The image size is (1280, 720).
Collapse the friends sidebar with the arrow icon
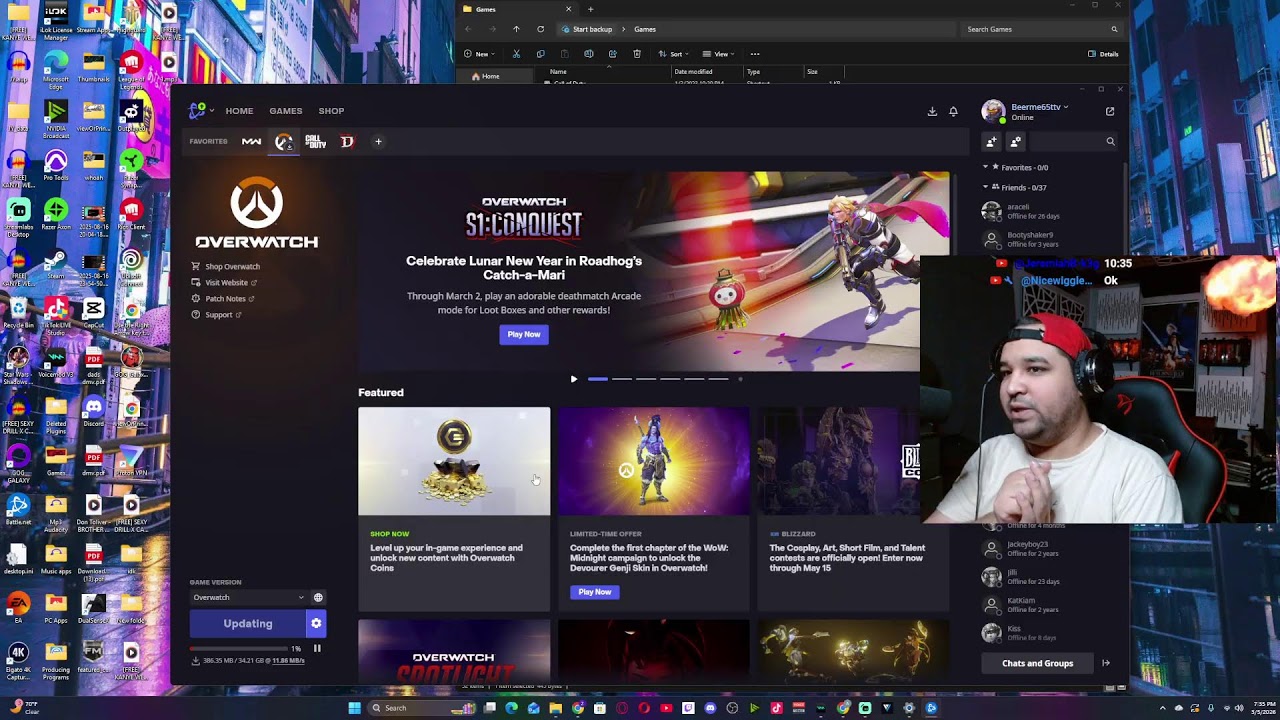[x=1106, y=663]
